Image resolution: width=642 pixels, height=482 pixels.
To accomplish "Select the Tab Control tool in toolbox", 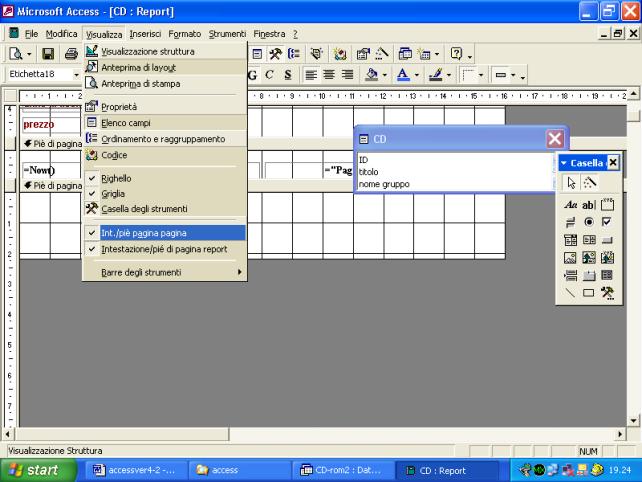I will coord(589,275).
